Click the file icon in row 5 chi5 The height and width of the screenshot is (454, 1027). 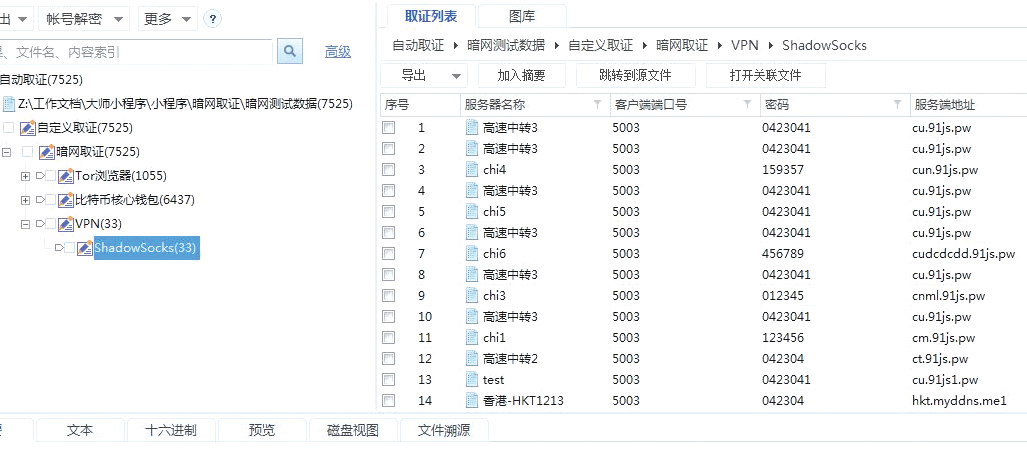(x=472, y=212)
